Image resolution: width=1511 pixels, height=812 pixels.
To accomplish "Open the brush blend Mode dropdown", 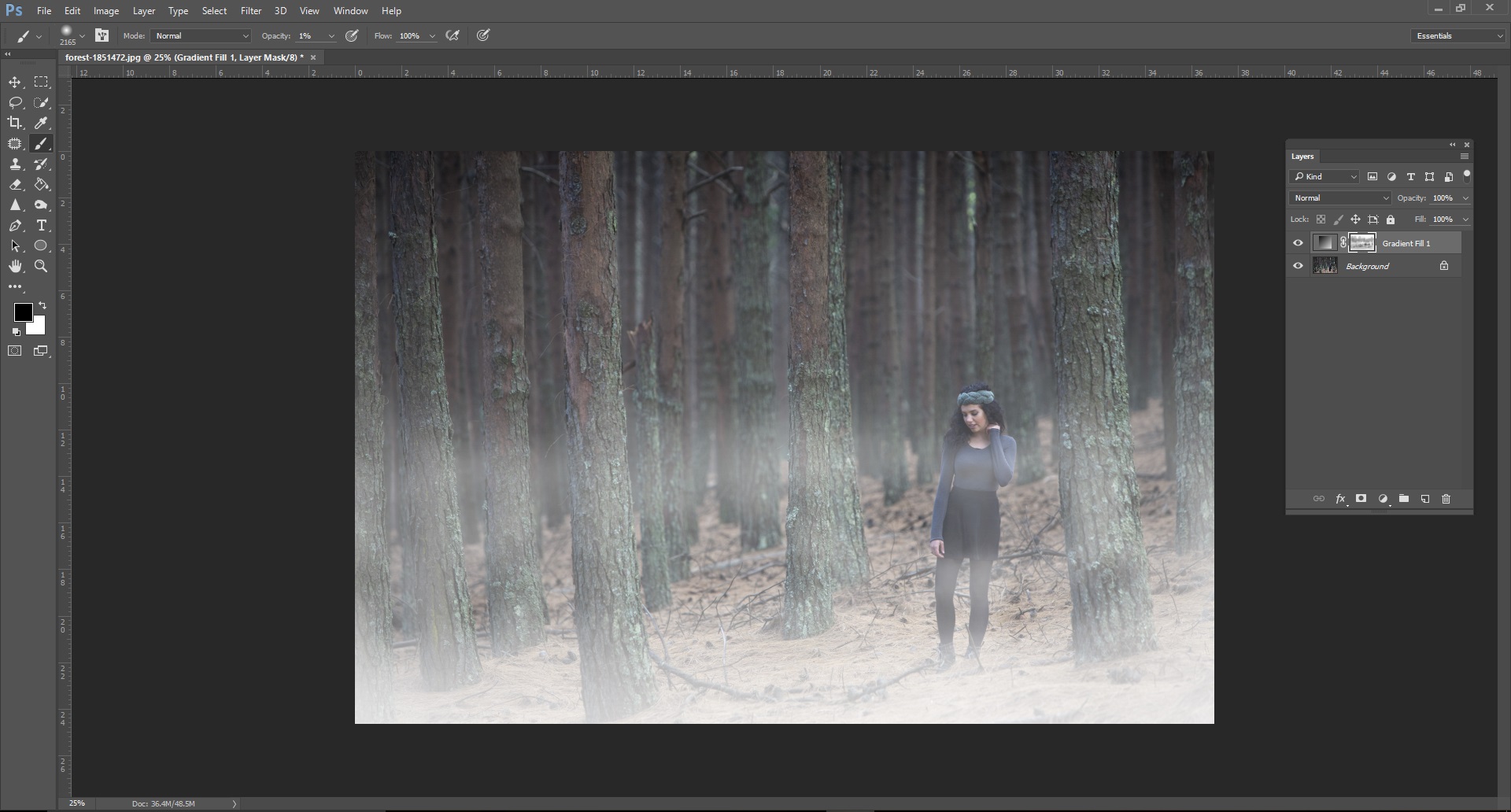I will click(199, 35).
